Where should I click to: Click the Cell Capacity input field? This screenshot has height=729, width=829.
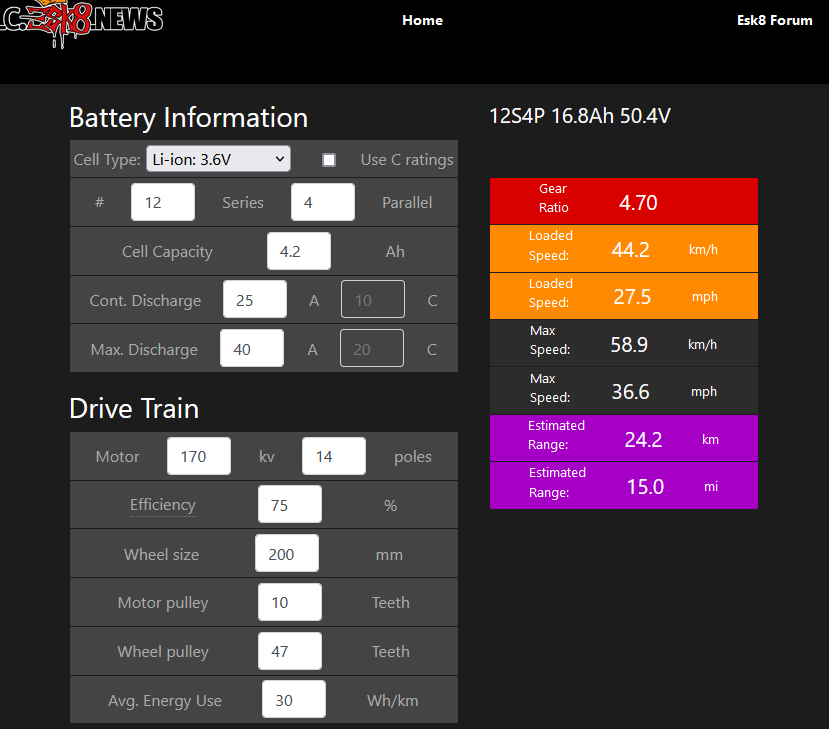299,251
